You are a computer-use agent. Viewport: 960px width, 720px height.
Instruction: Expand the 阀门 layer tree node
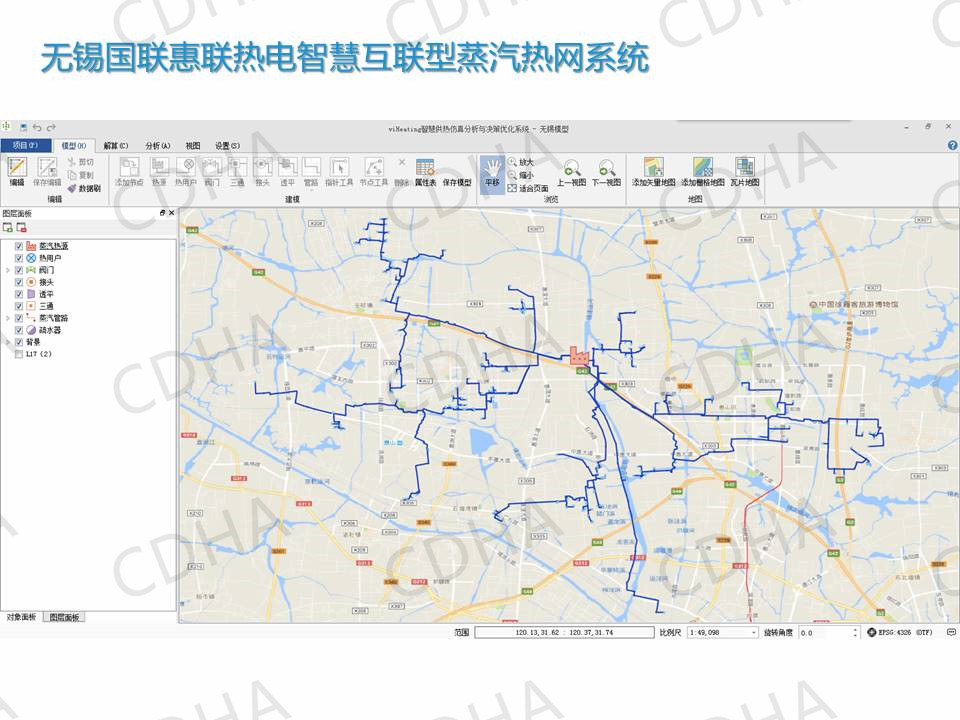point(8,270)
